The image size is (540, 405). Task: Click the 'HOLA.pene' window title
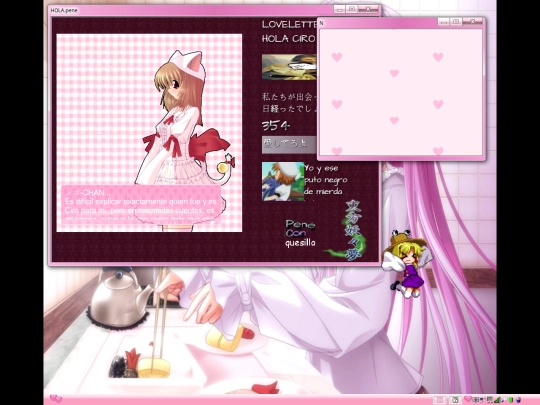pos(64,10)
